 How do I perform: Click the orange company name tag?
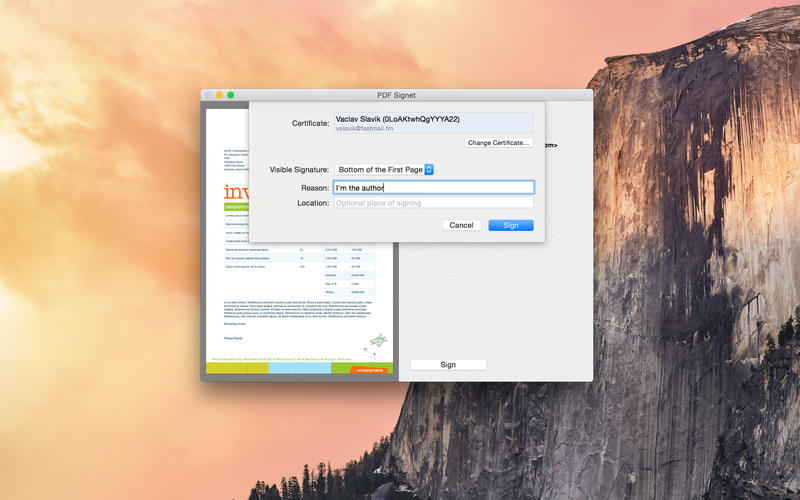coord(370,369)
